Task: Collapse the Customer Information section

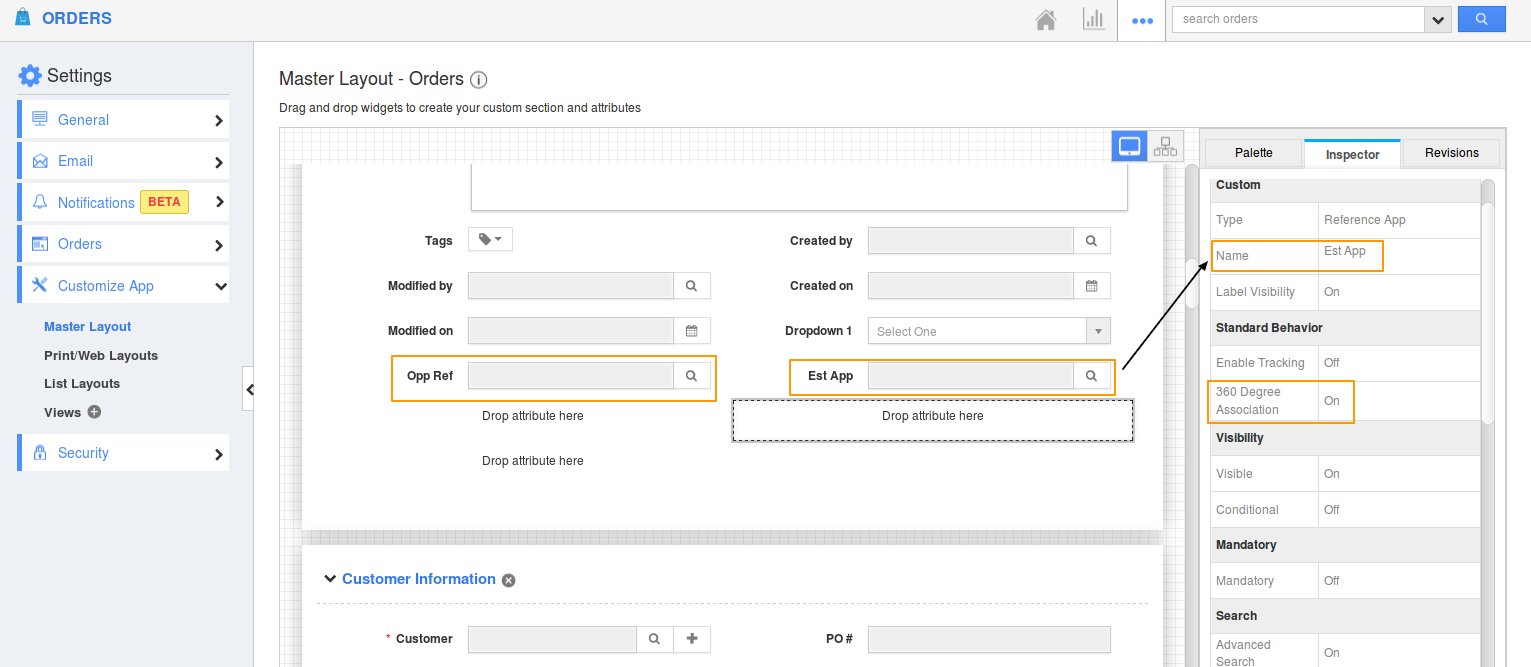Action: tap(329, 579)
